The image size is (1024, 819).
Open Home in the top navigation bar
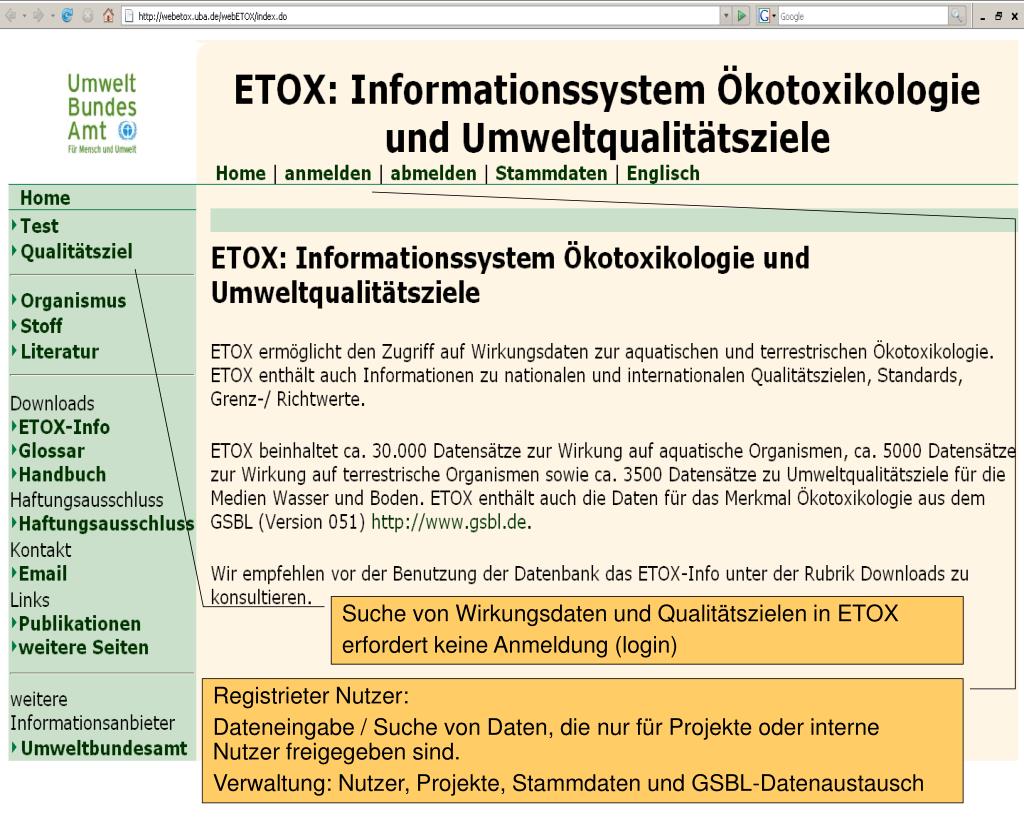[x=240, y=174]
